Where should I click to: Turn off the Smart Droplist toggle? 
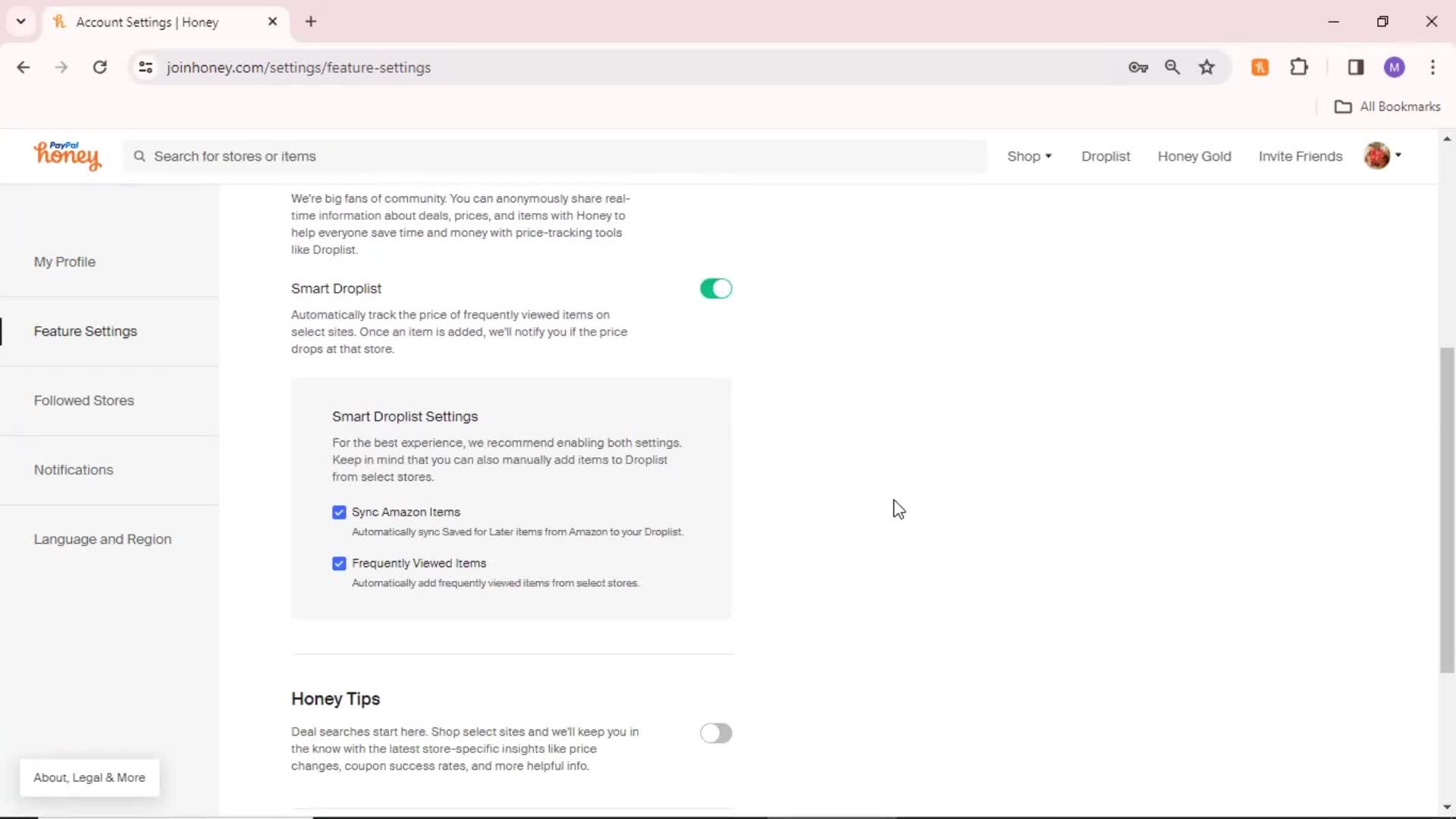click(x=716, y=289)
